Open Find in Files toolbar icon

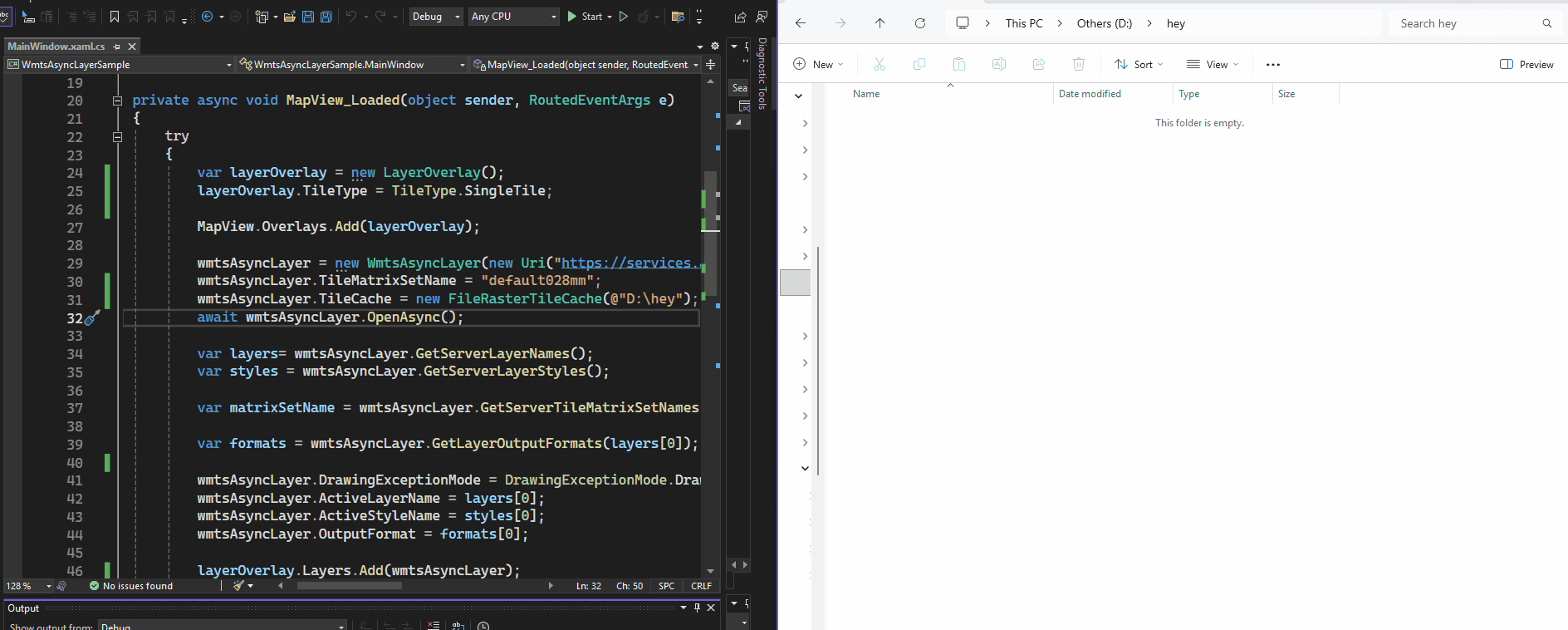click(678, 17)
